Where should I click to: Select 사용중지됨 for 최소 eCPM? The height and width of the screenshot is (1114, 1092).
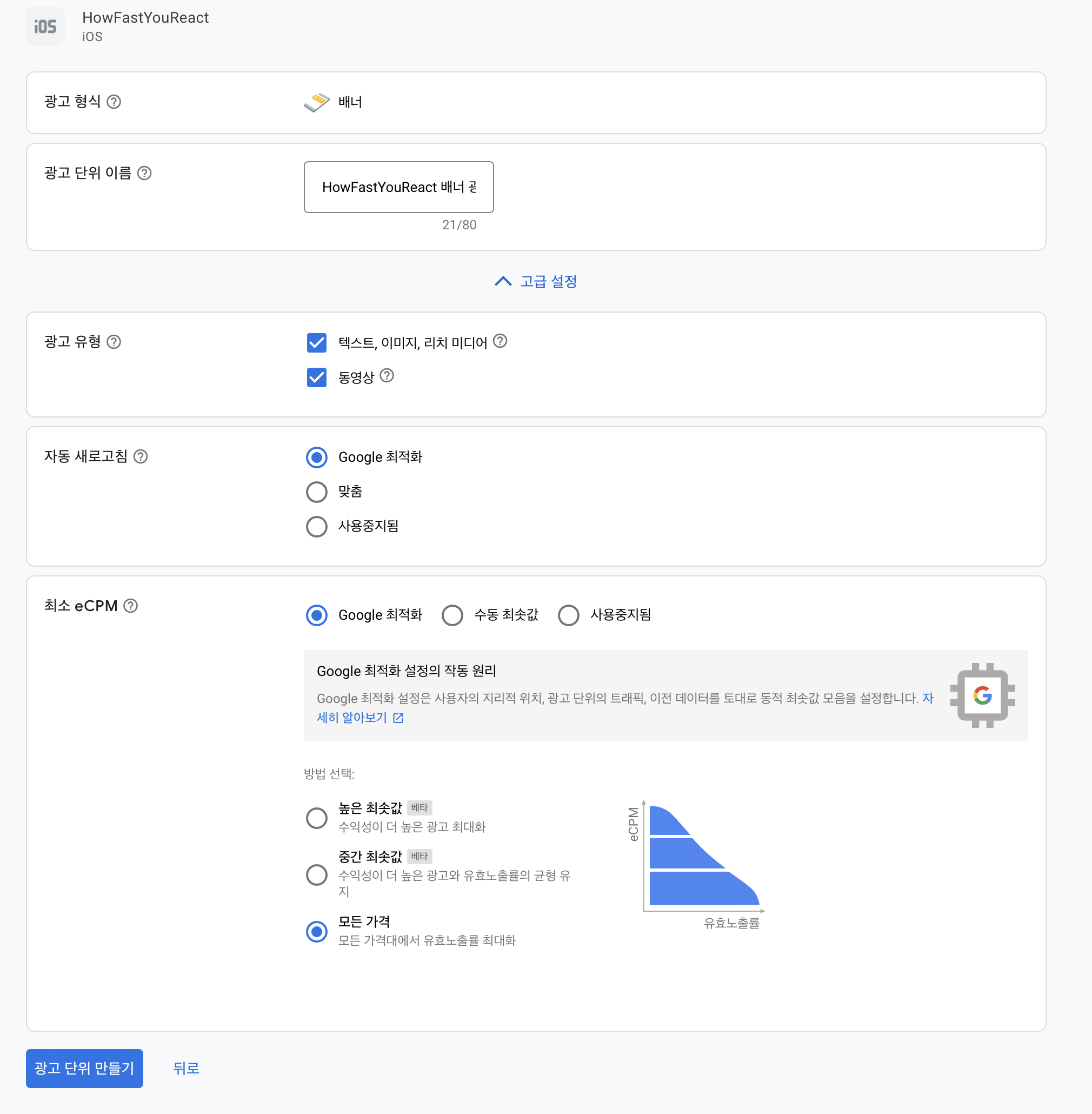tap(569, 615)
